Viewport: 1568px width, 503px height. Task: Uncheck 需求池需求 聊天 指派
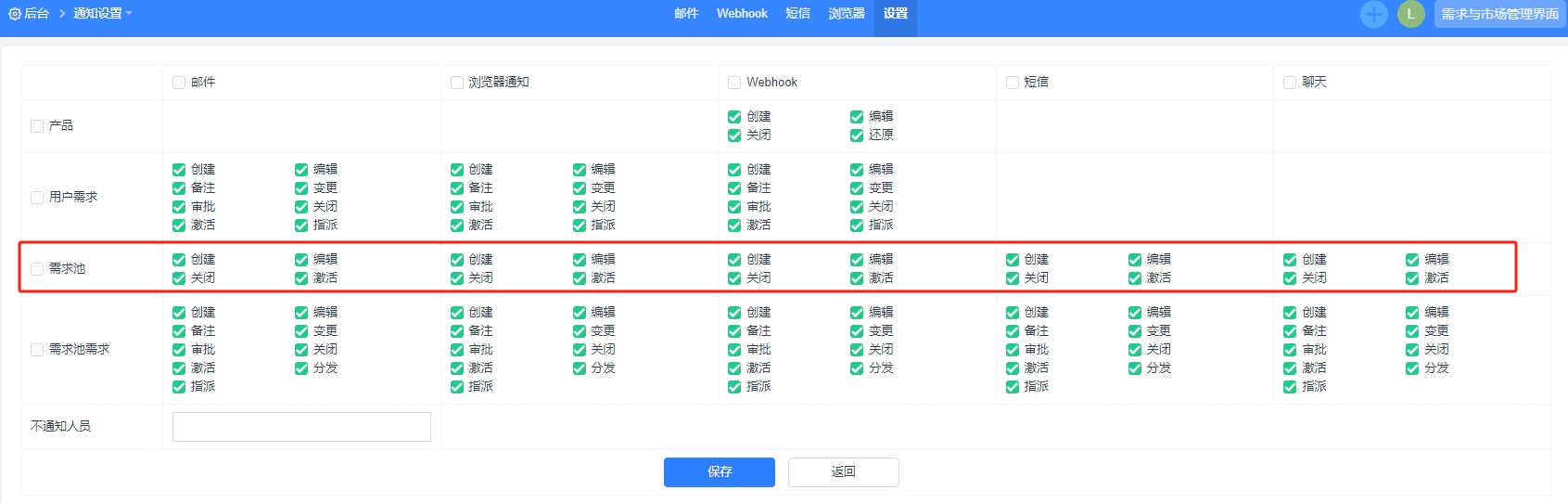1290,387
